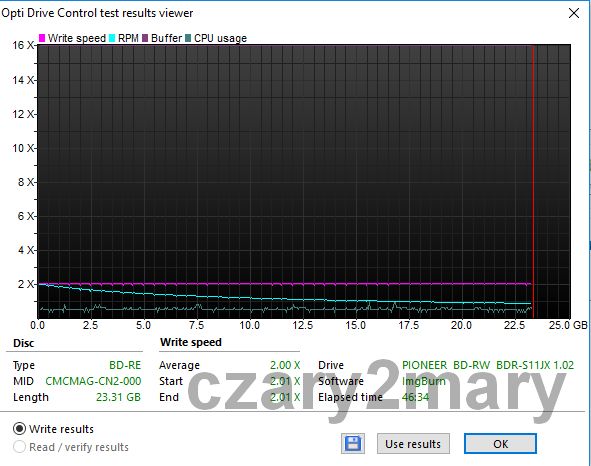Click the red end-of-write marker line

point(533,181)
